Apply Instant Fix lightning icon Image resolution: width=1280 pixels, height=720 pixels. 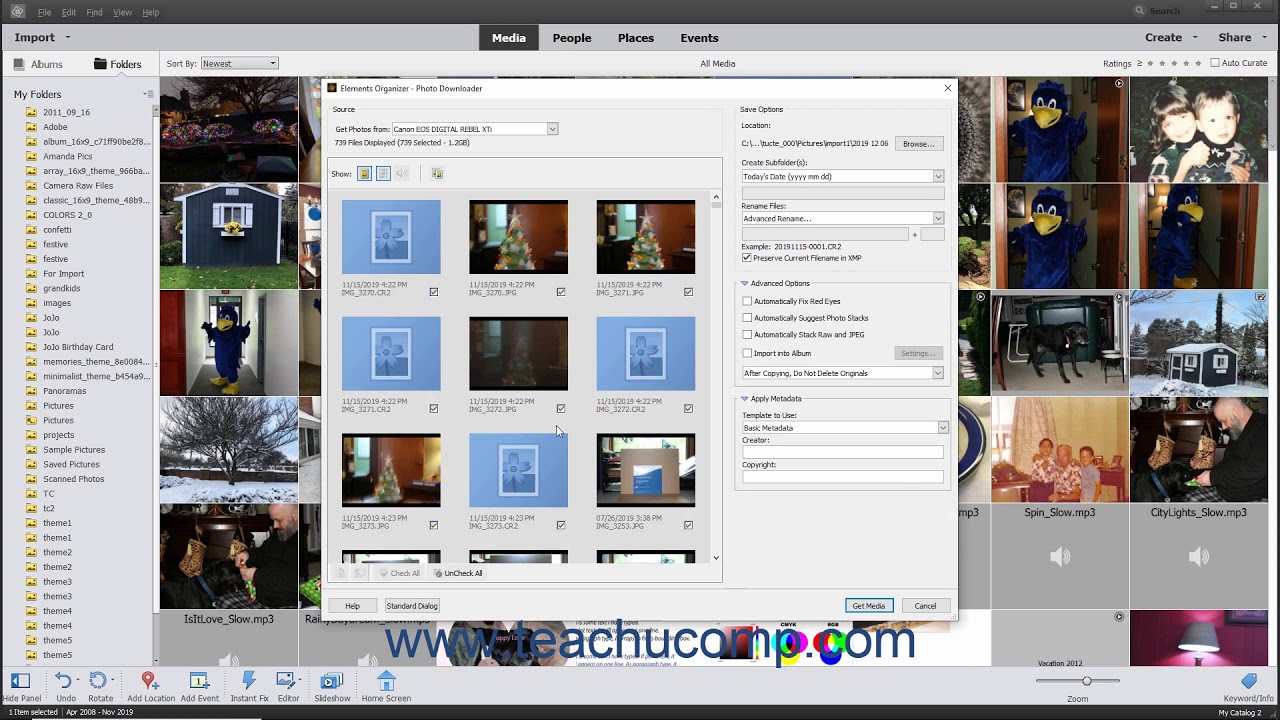tap(249, 681)
